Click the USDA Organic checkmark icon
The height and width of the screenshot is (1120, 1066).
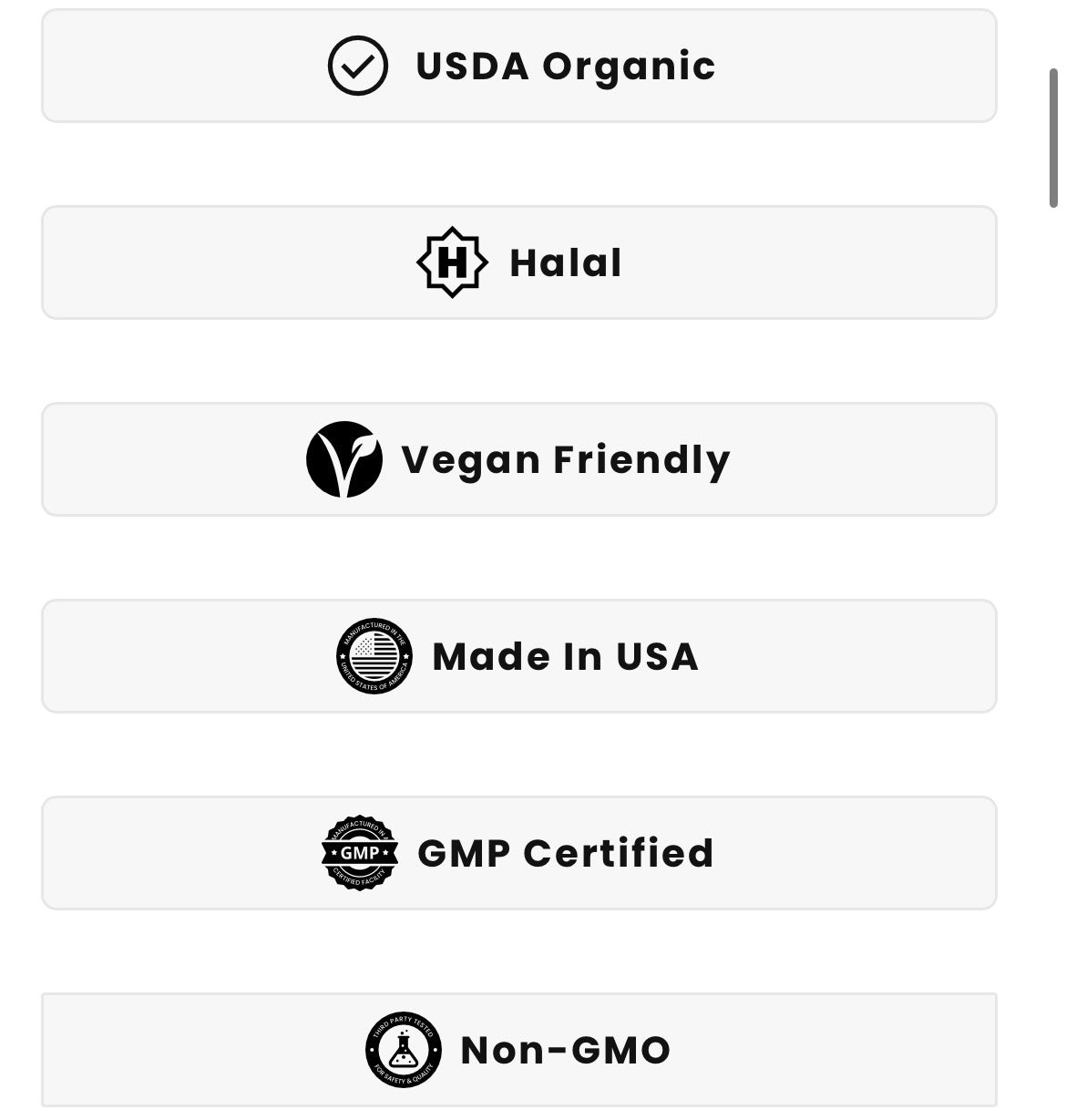[357, 66]
